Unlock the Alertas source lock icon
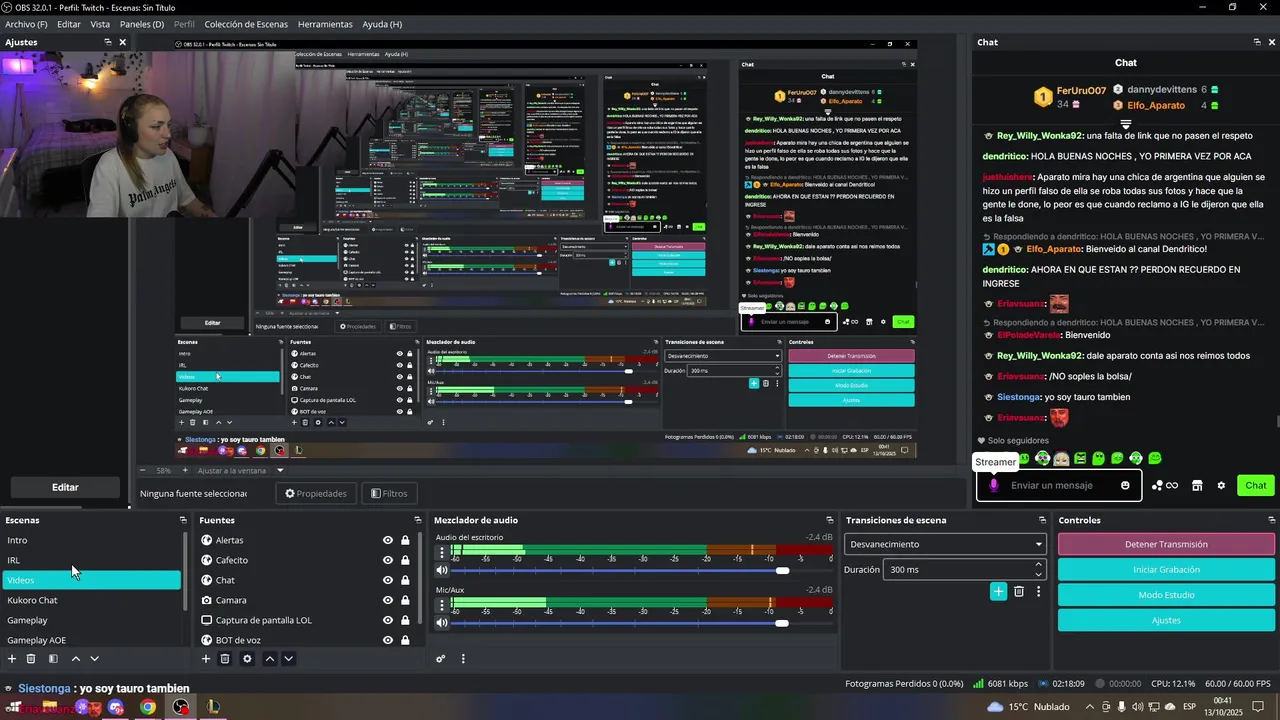1280x720 pixels. tap(405, 540)
